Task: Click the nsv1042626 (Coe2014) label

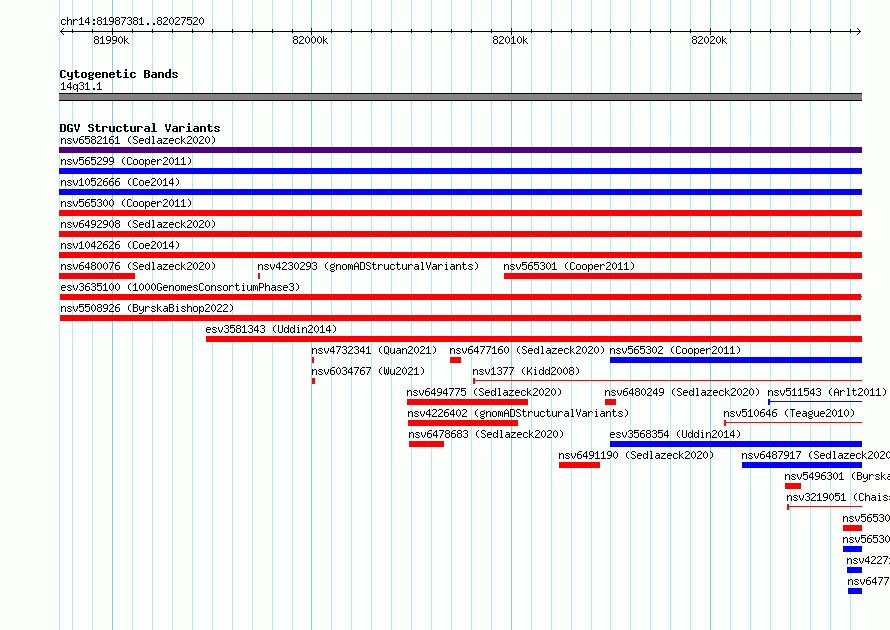Action: pos(120,245)
